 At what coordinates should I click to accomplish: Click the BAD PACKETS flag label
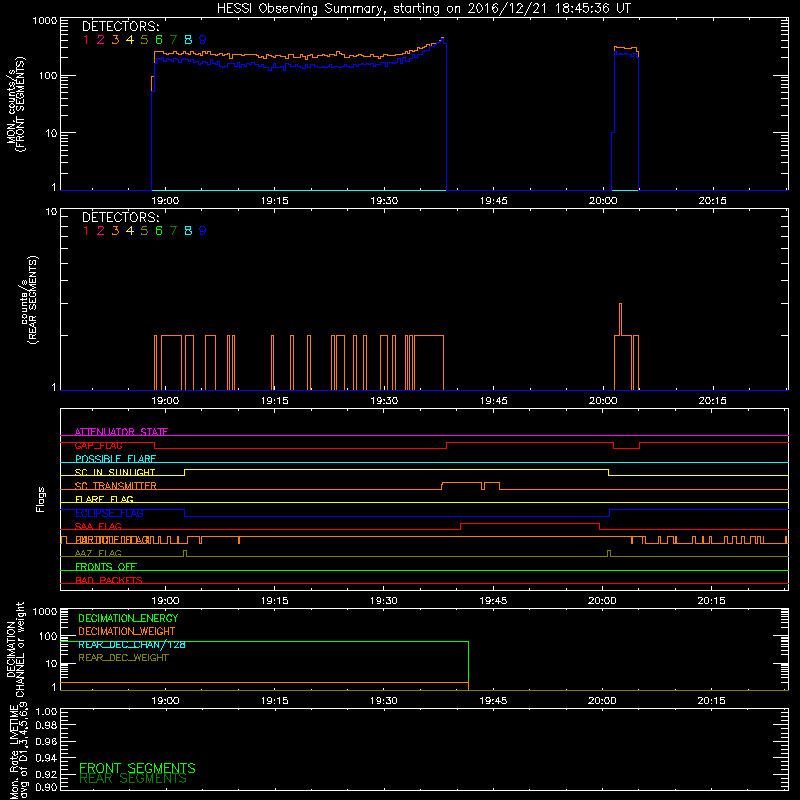coord(109,580)
